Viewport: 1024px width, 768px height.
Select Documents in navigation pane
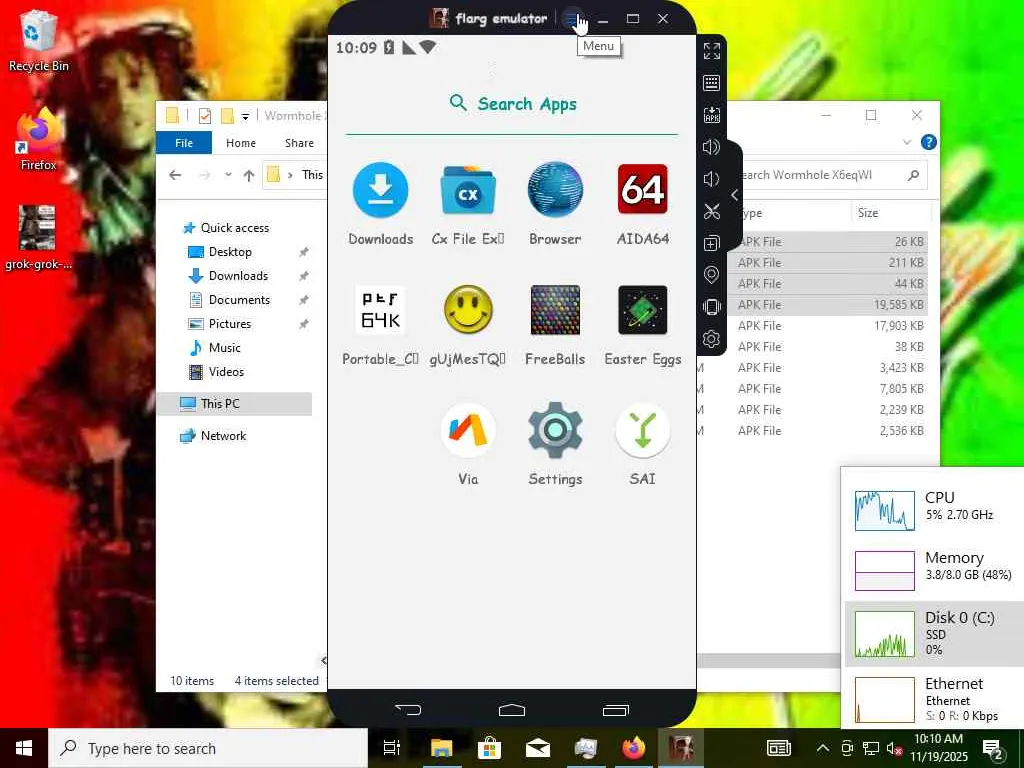(239, 300)
